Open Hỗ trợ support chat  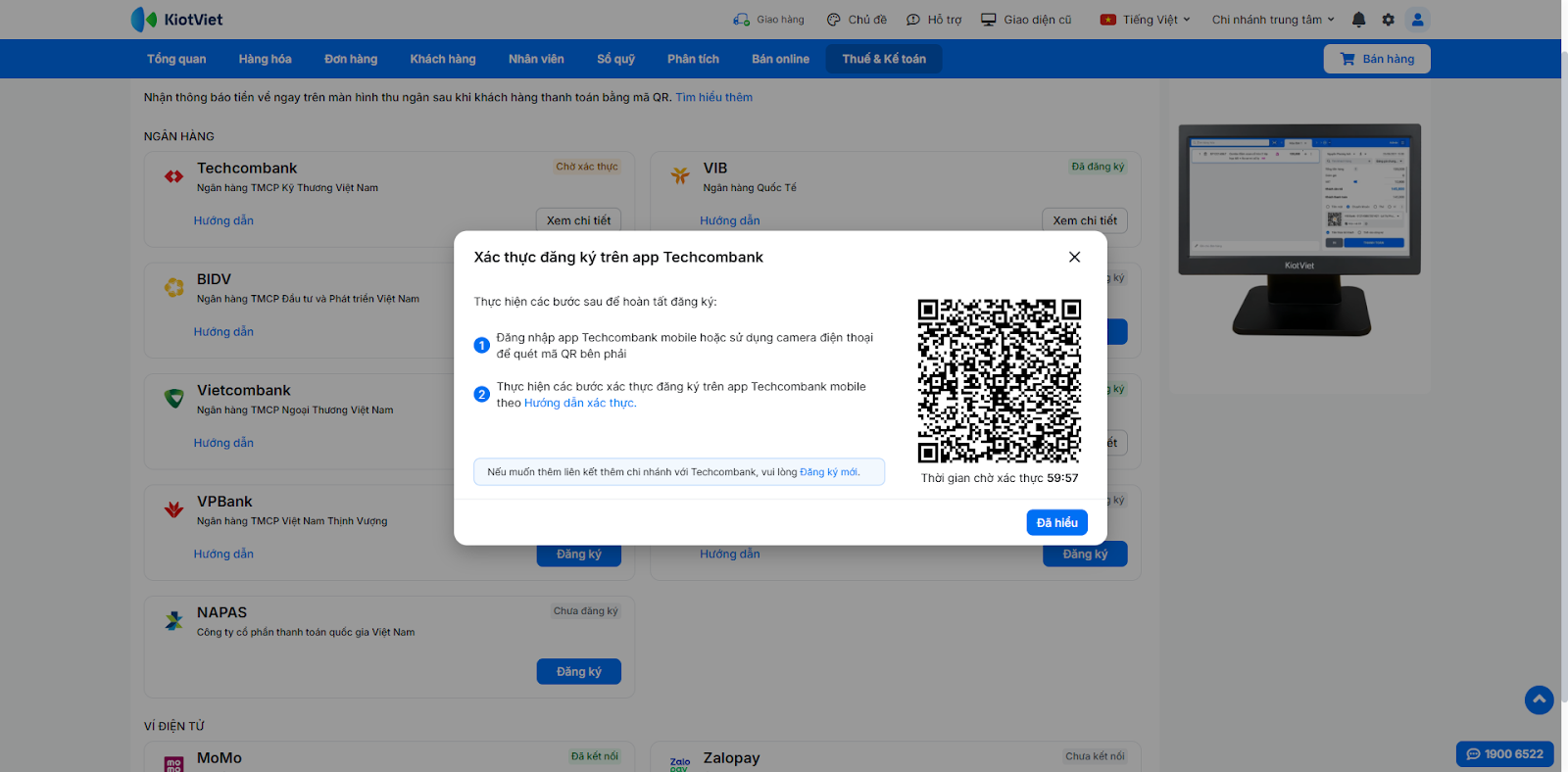[x=934, y=20]
